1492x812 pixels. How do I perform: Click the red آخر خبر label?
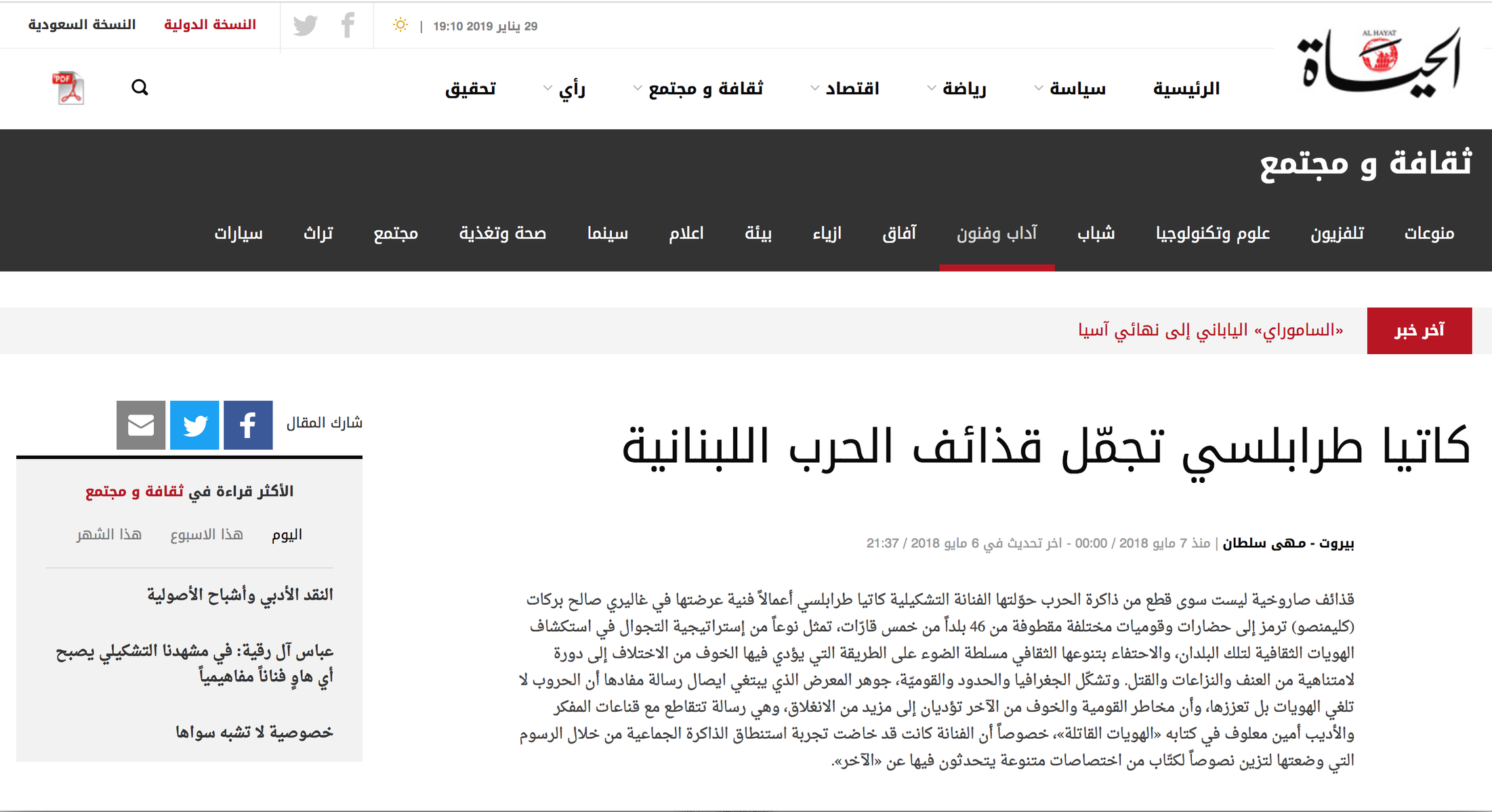[1420, 330]
